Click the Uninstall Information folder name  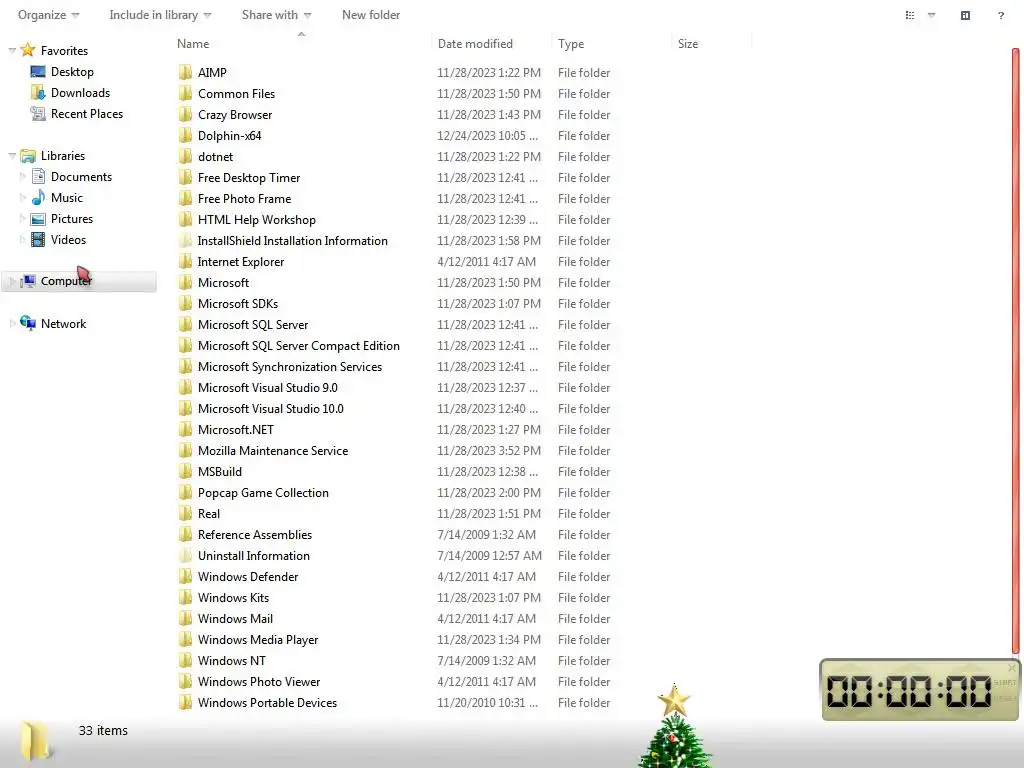point(253,555)
